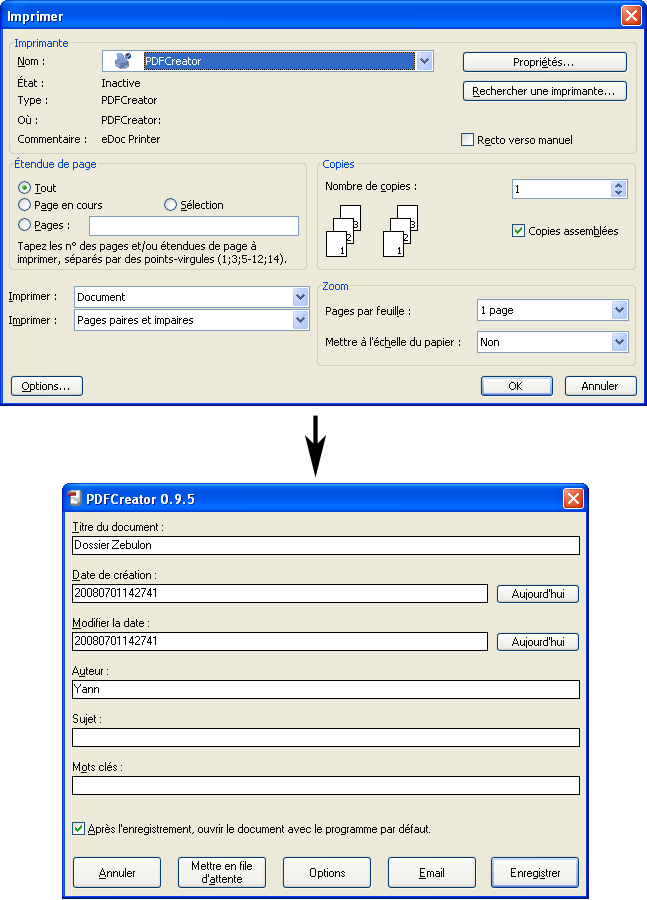Close the PDFCreator 0.9.5 window
Image resolution: width=647 pixels, height=900 pixels.
574,498
